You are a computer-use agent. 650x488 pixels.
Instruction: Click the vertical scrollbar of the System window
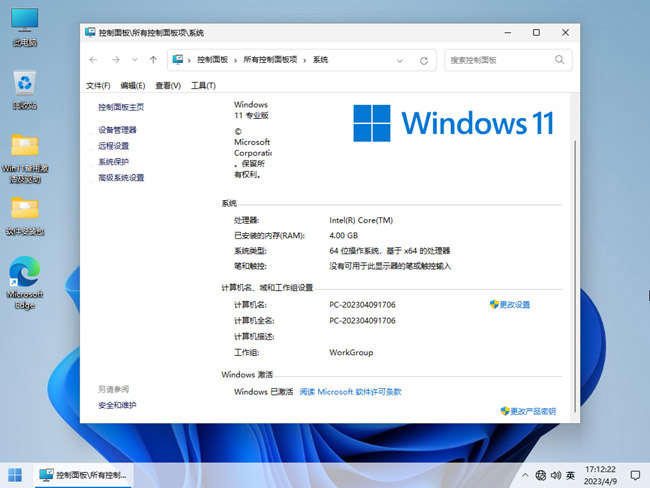pyautogui.click(x=575, y=276)
